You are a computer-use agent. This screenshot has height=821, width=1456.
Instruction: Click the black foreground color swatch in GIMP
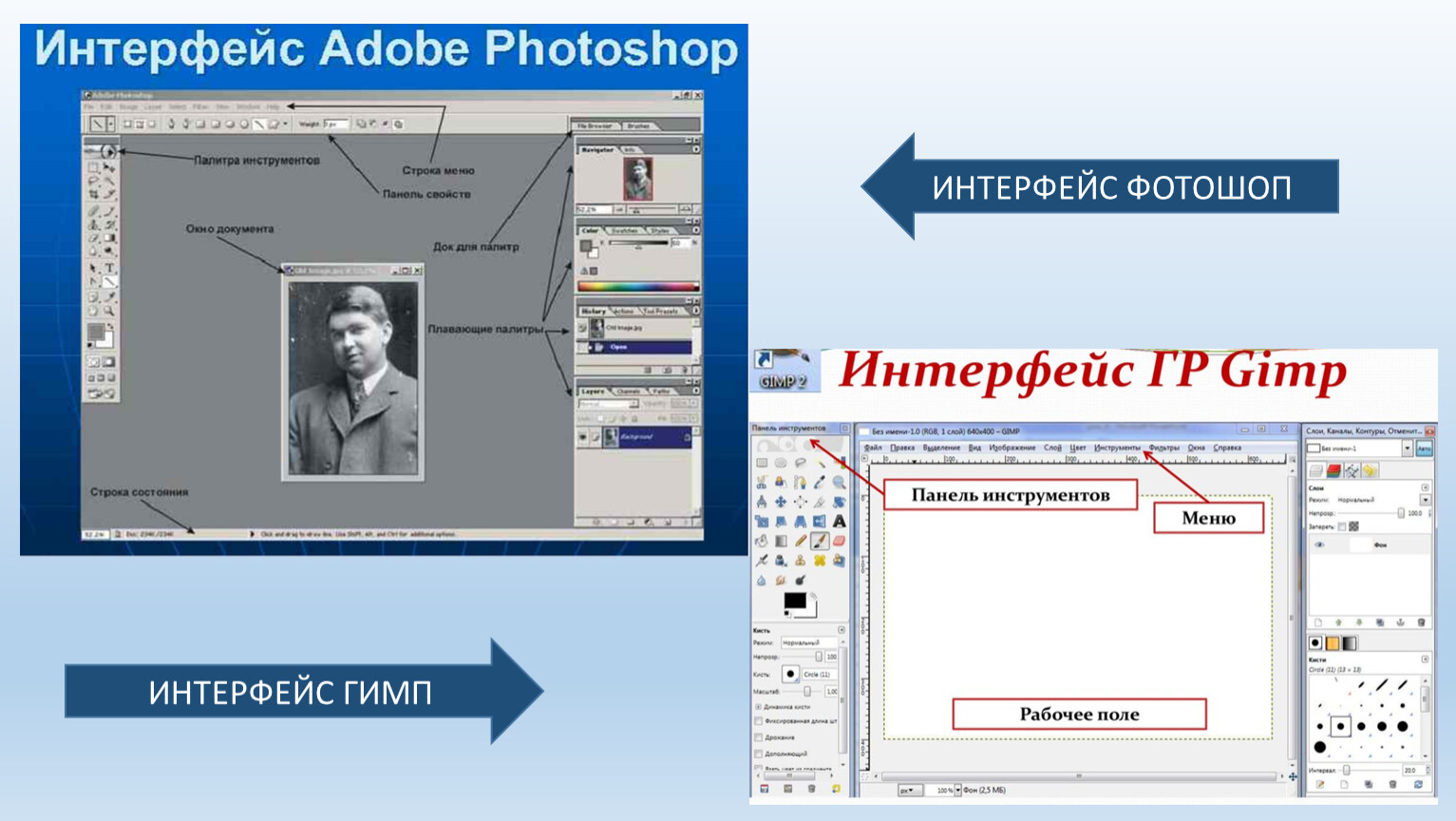tap(794, 601)
